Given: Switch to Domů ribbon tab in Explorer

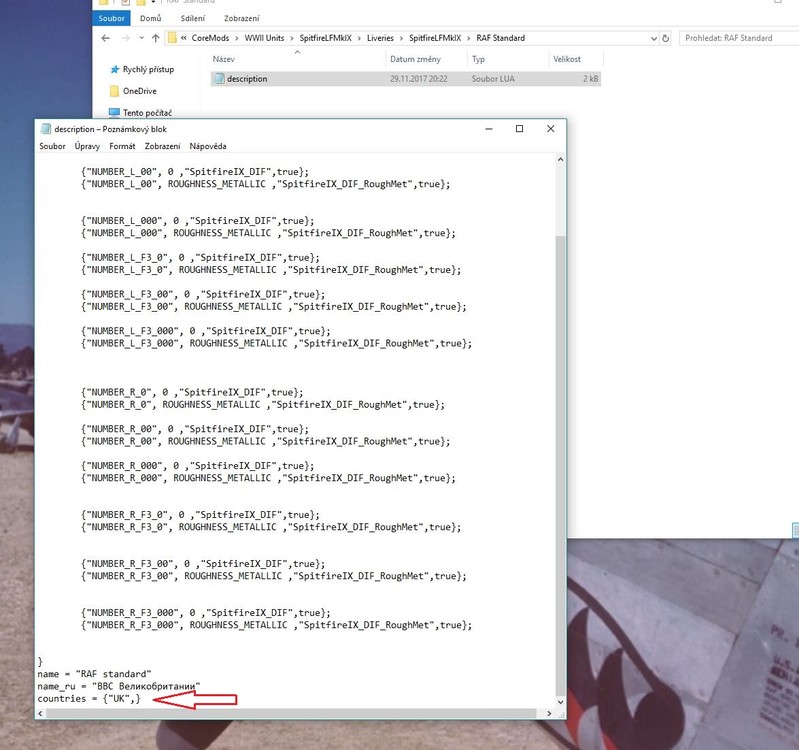Looking at the screenshot, I should [x=150, y=18].
